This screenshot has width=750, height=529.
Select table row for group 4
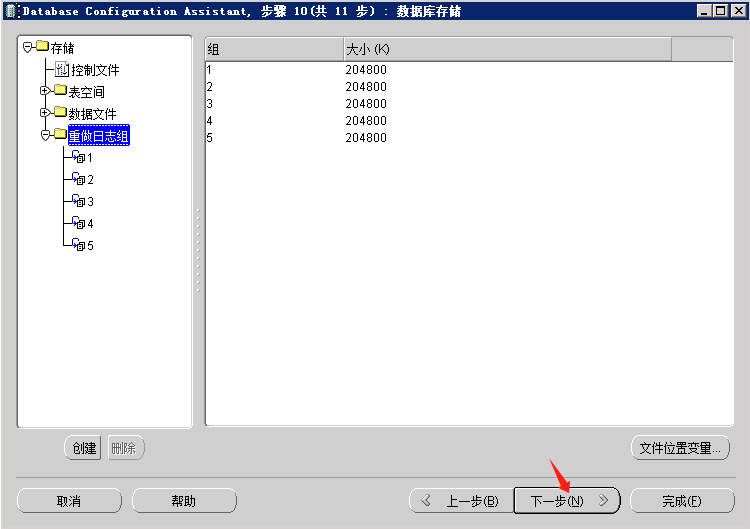click(469, 121)
